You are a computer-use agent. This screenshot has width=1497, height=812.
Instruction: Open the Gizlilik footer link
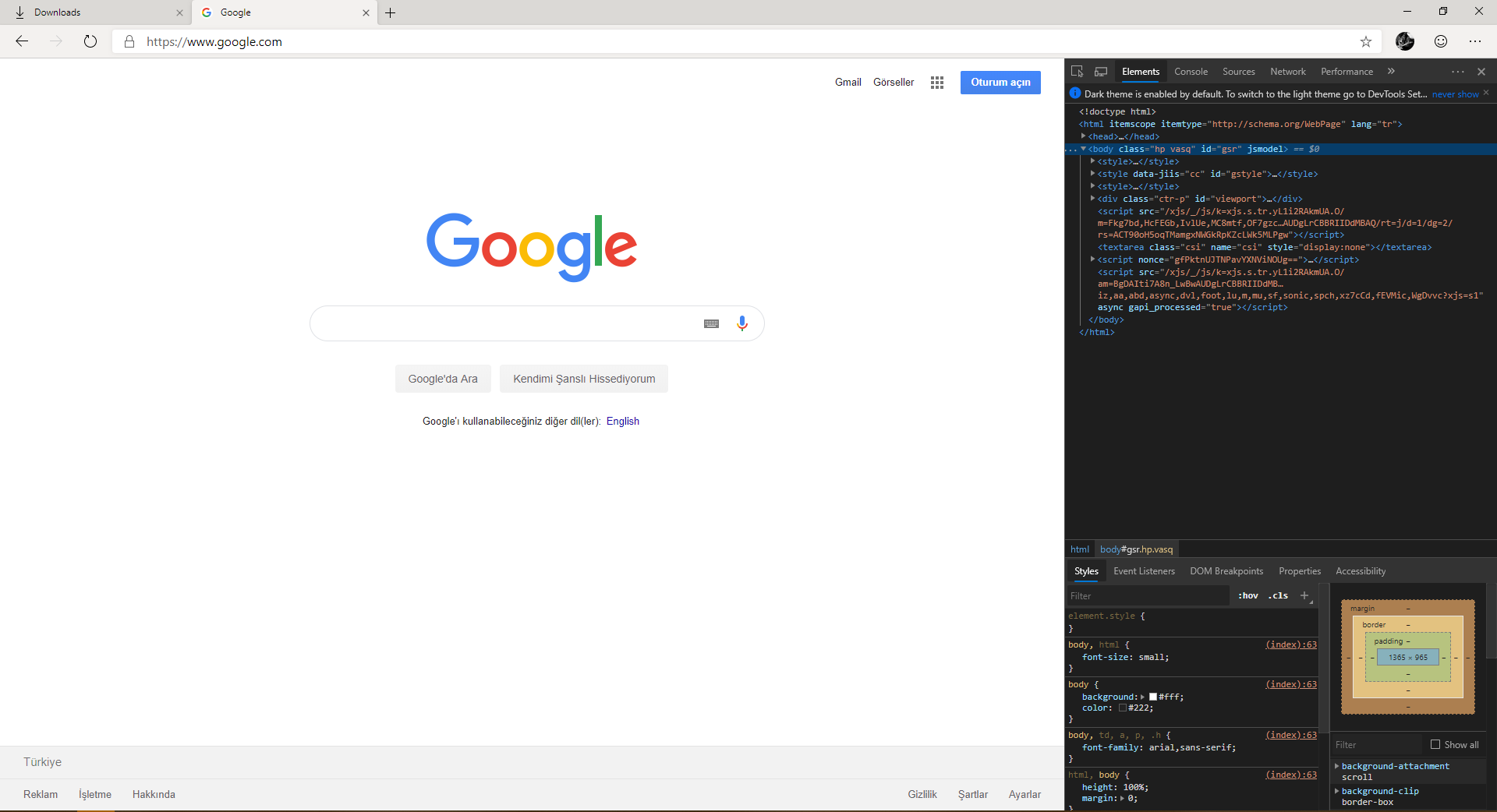pyautogui.click(x=922, y=795)
